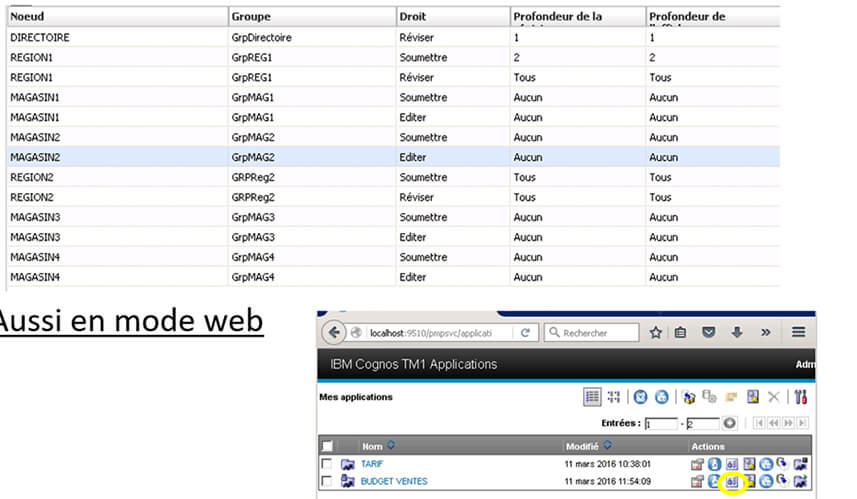The height and width of the screenshot is (499, 857).
Task: Open the TARIF application link
Action: [x=372, y=464]
